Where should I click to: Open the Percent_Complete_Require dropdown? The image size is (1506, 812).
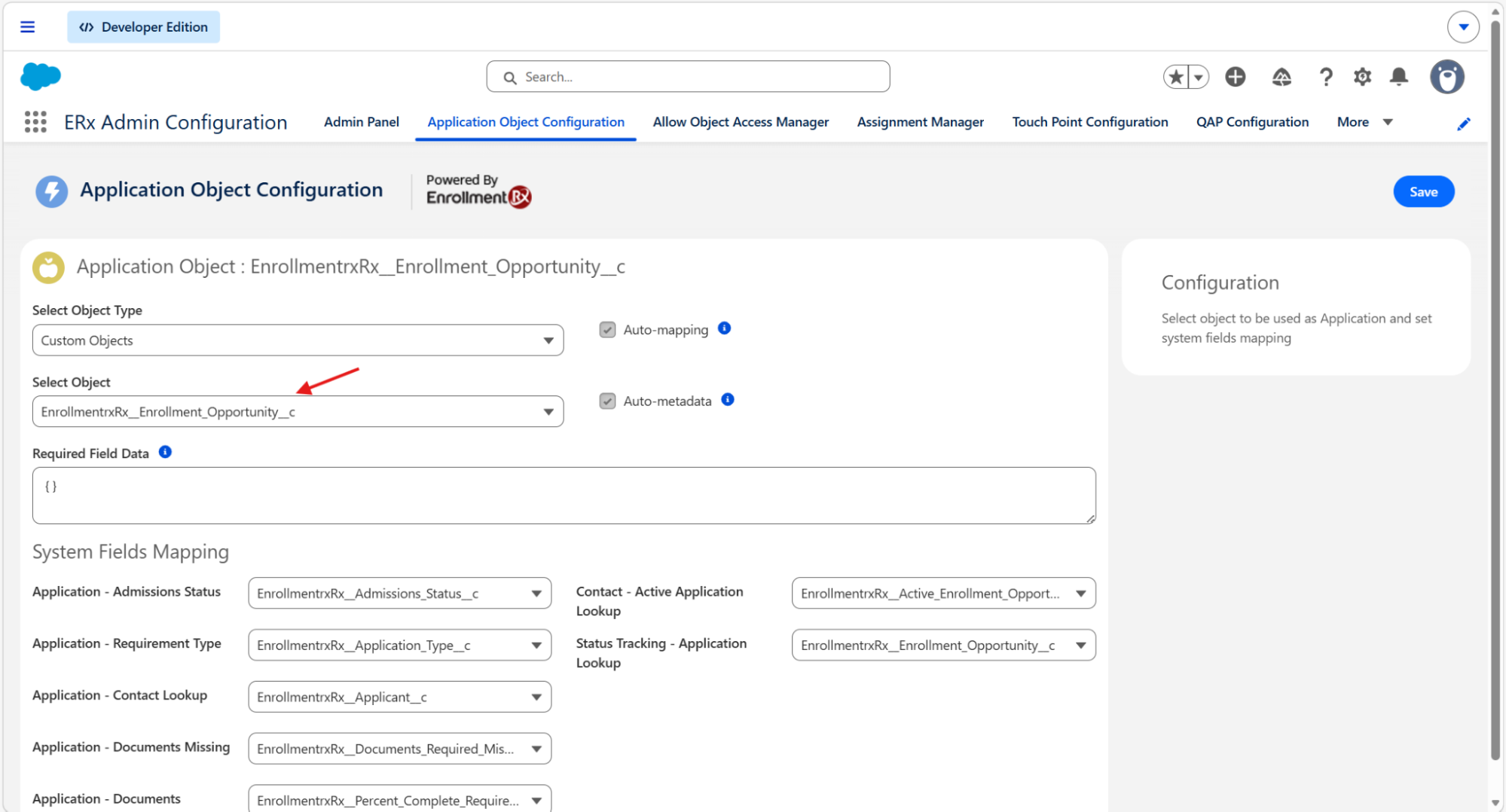point(400,798)
